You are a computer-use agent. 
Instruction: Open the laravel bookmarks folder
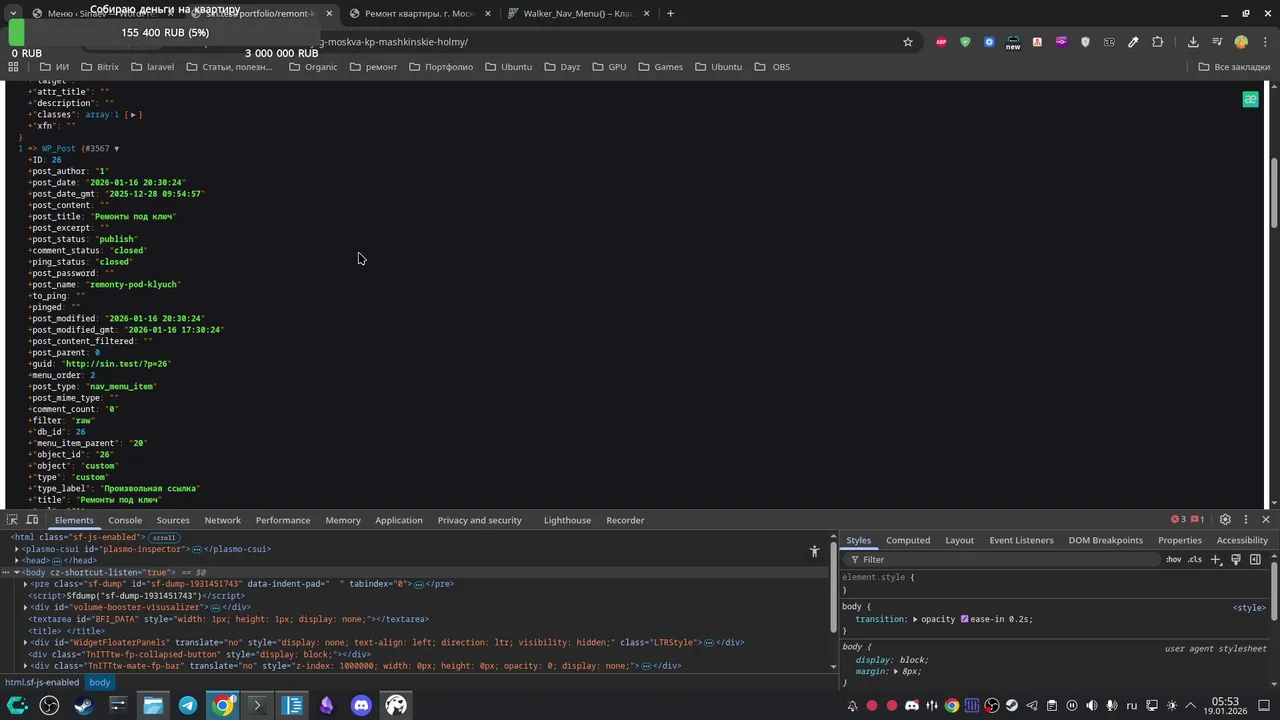pyautogui.click(x=152, y=67)
